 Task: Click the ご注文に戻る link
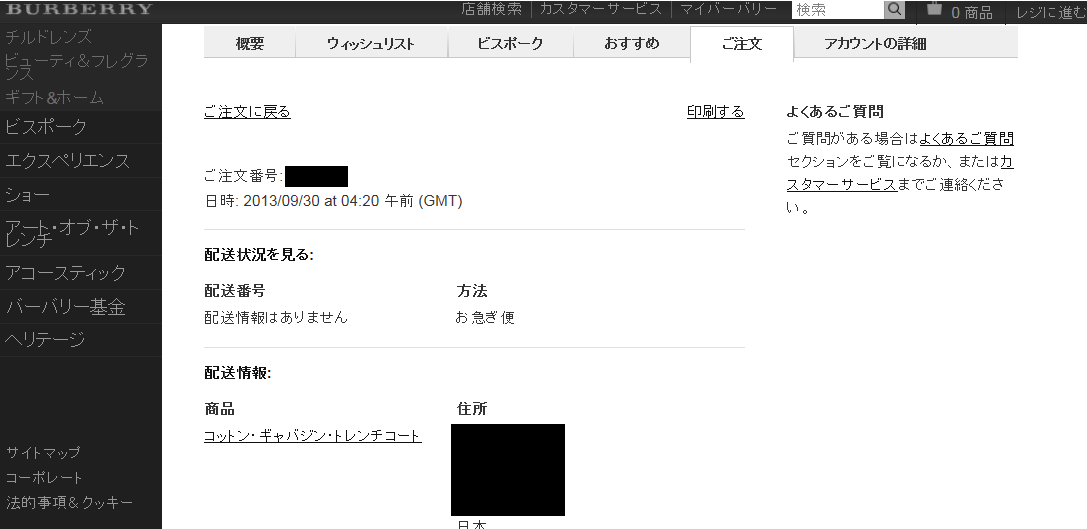247,112
